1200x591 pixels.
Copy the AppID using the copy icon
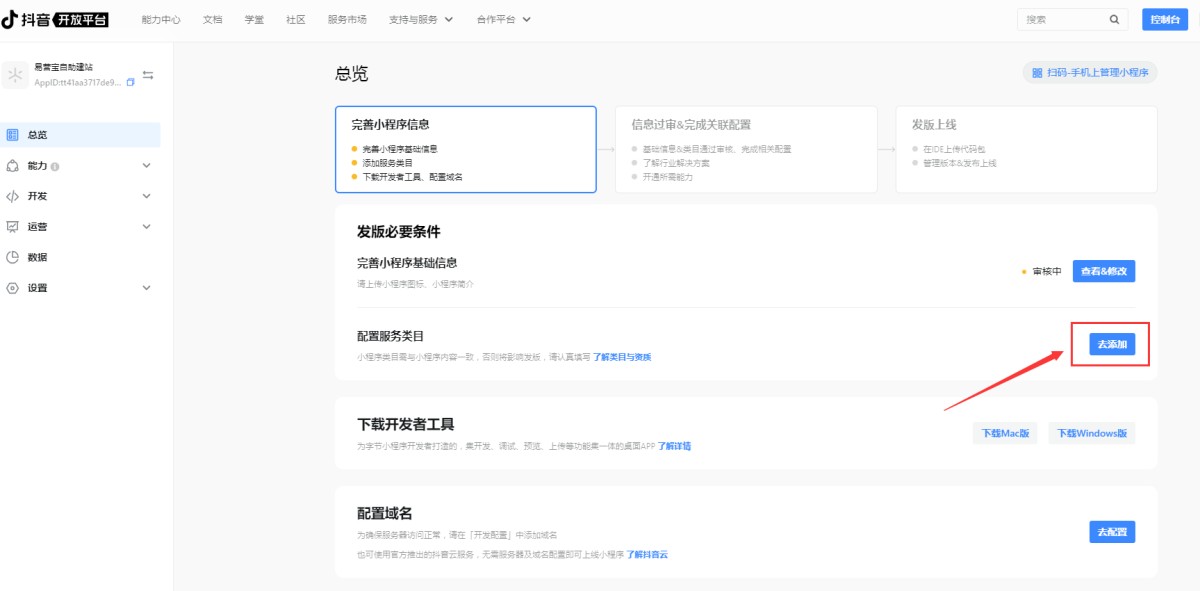(x=131, y=83)
